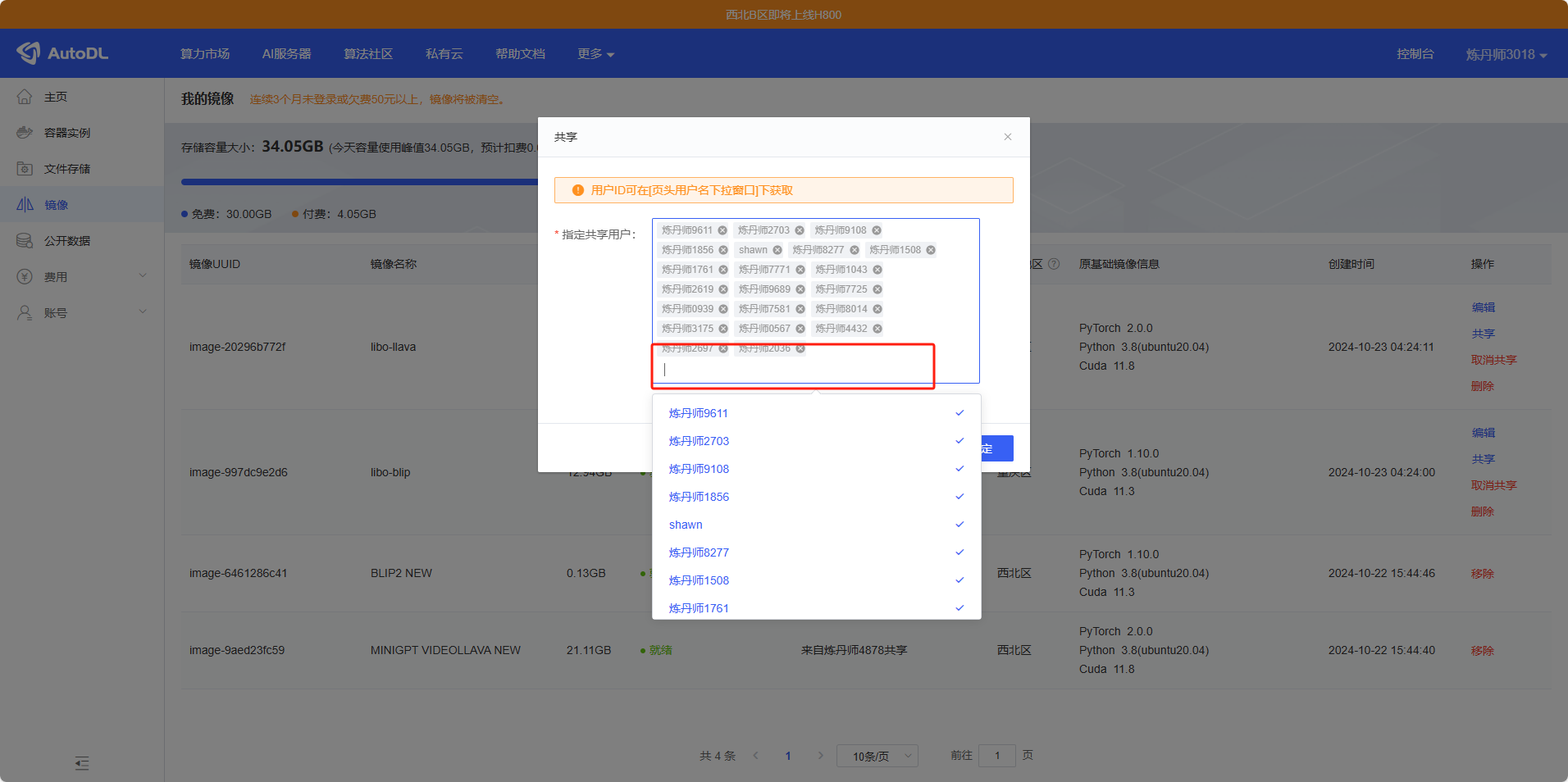1568x782 pixels.
Task: Click 取消共享 for image libo-llava
Action: tap(1494, 360)
